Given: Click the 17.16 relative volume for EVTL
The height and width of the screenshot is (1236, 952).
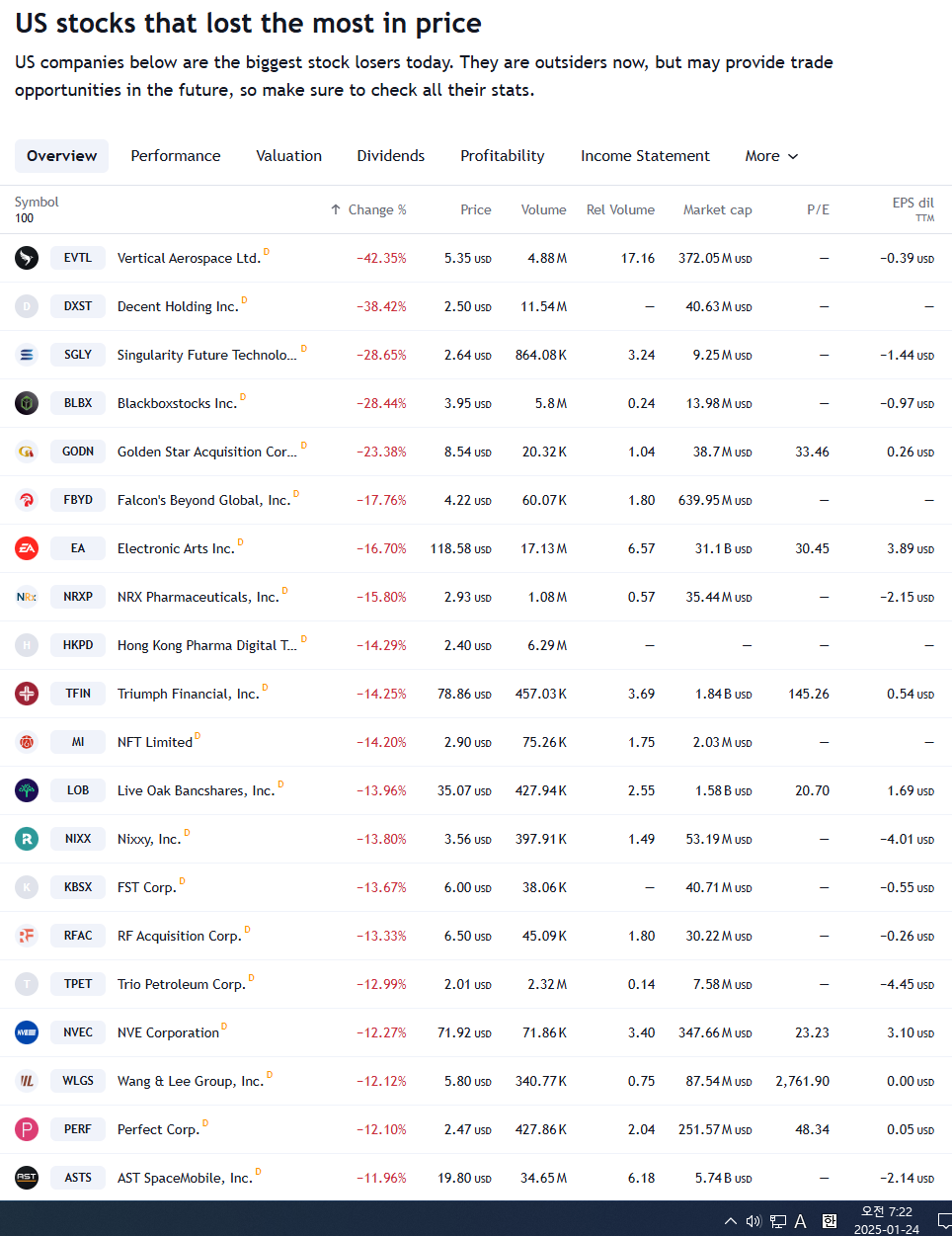Looking at the screenshot, I should pos(637,258).
